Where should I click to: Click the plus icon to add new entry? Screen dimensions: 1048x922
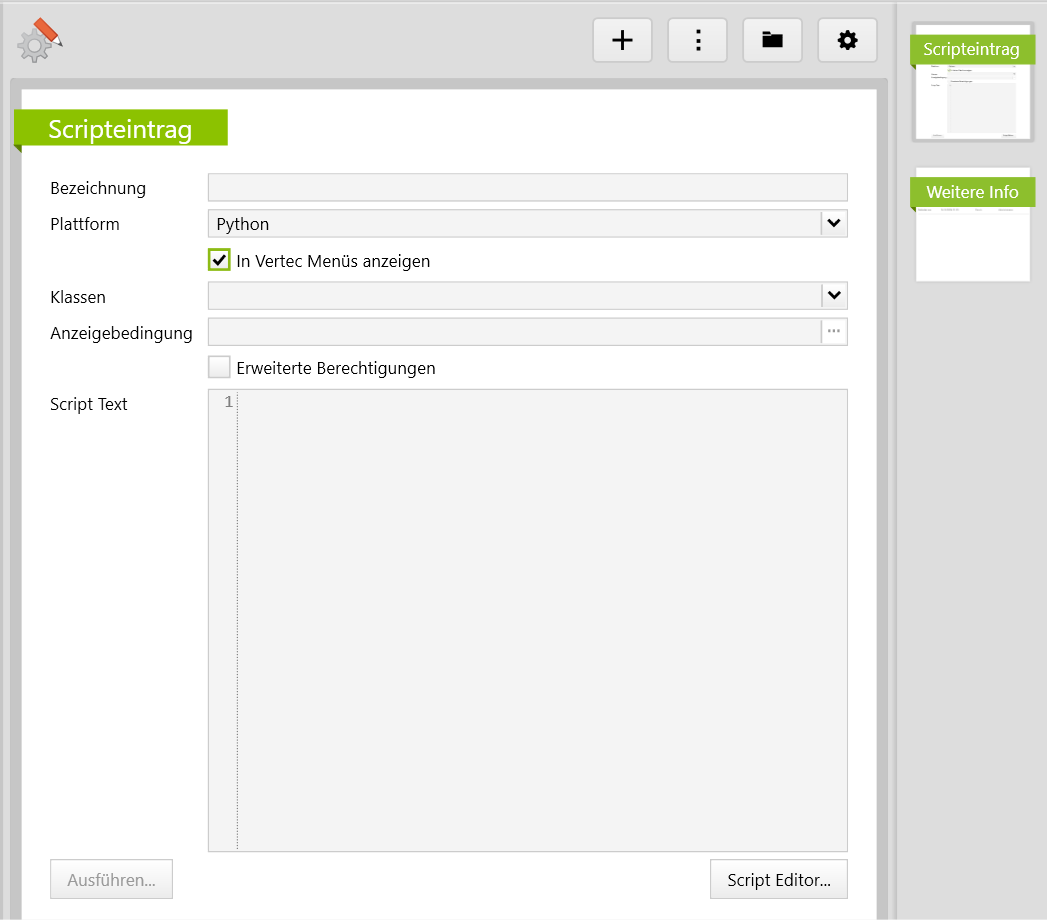[622, 40]
